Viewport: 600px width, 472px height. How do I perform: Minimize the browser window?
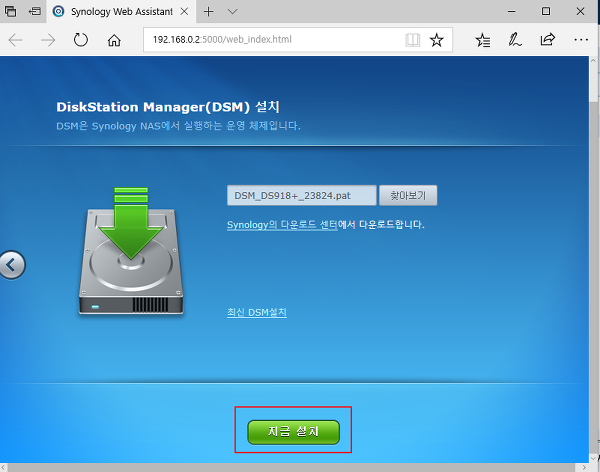(x=512, y=11)
